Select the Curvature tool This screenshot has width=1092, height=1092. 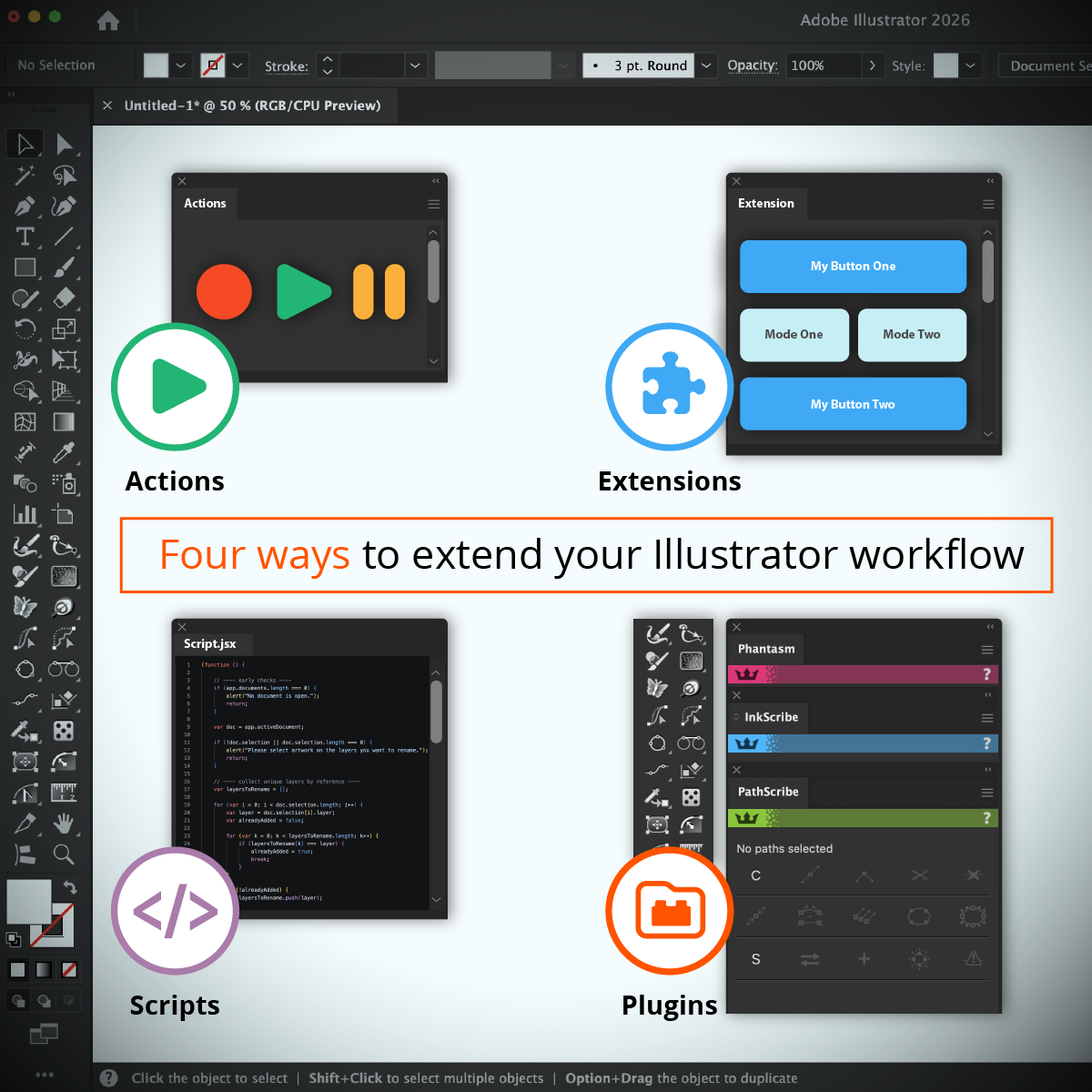[x=64, y=207]
